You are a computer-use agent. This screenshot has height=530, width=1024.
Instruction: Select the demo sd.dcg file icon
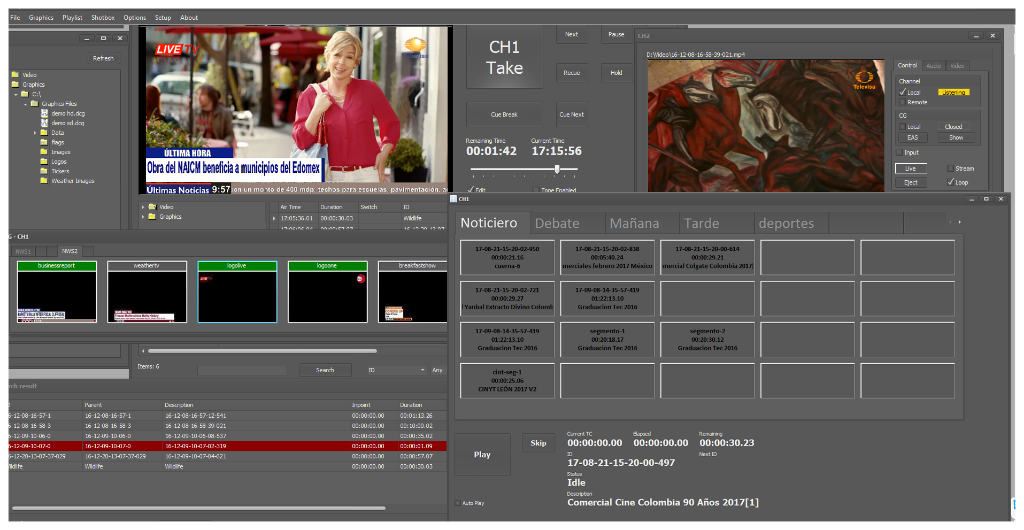coord(44,123)
